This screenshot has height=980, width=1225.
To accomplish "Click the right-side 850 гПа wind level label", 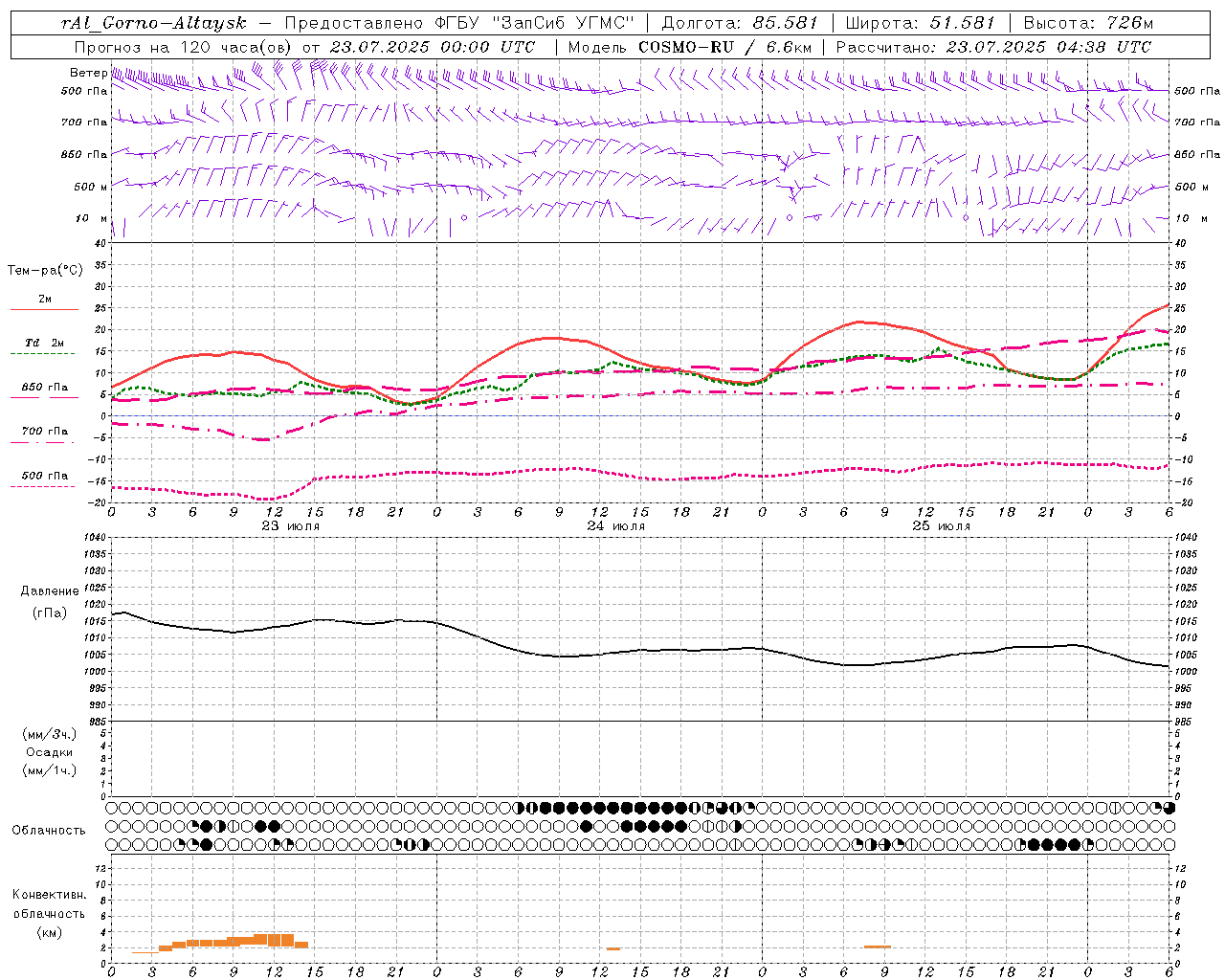I will tap(1197, 154).
